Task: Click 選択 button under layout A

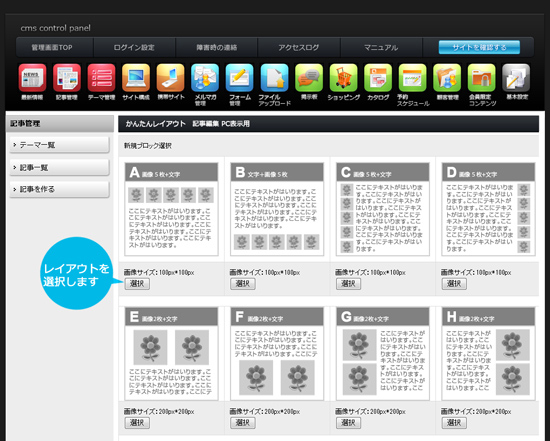Action: (x=137, y=283)
